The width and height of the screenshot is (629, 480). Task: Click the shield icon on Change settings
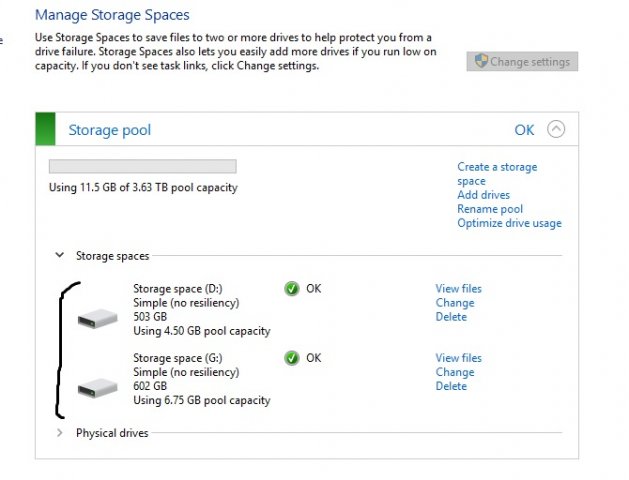point(481,62)
